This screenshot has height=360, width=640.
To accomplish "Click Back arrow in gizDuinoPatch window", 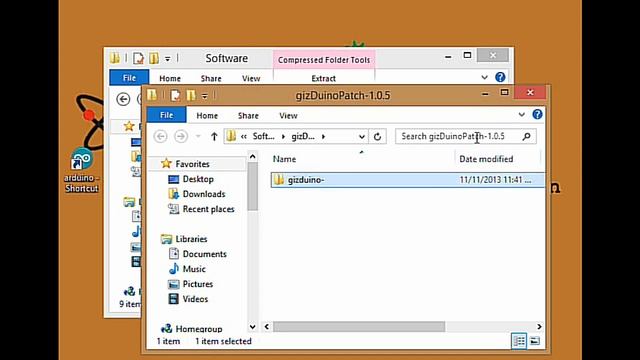I will pos(160,136).
